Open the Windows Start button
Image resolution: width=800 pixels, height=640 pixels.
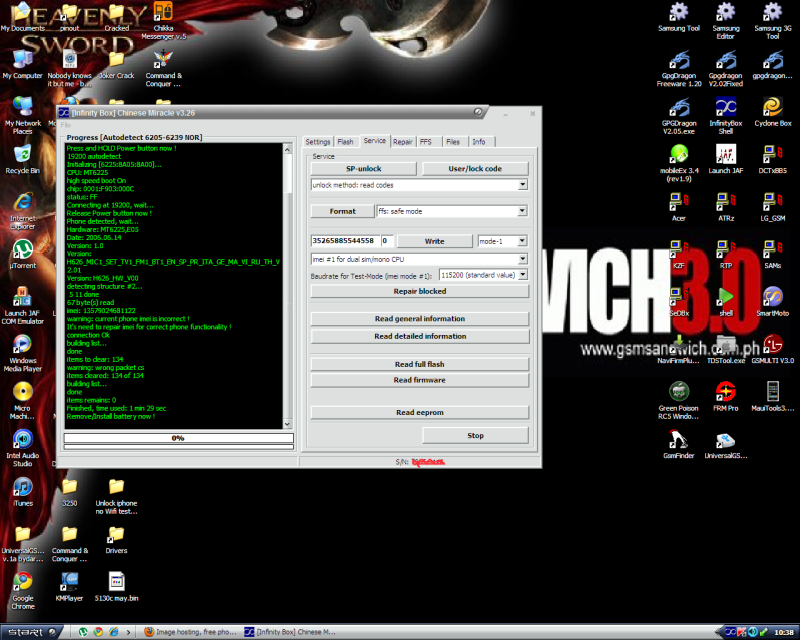coord(31,632)
